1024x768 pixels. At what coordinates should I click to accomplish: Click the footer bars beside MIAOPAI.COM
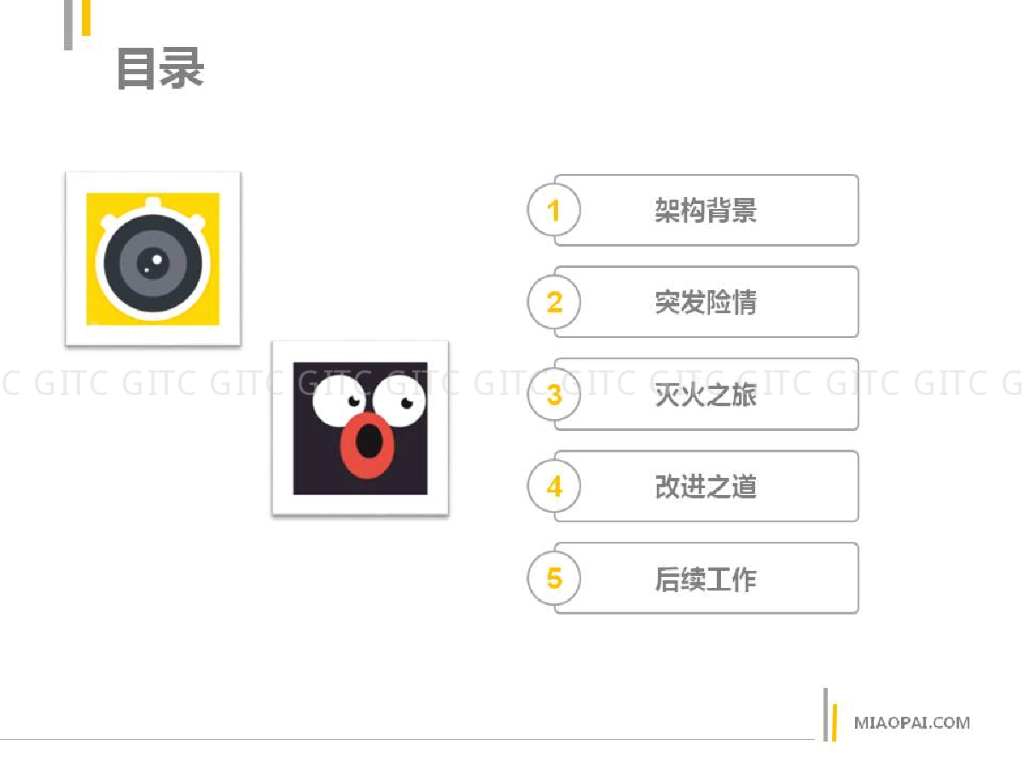point(830,715)
